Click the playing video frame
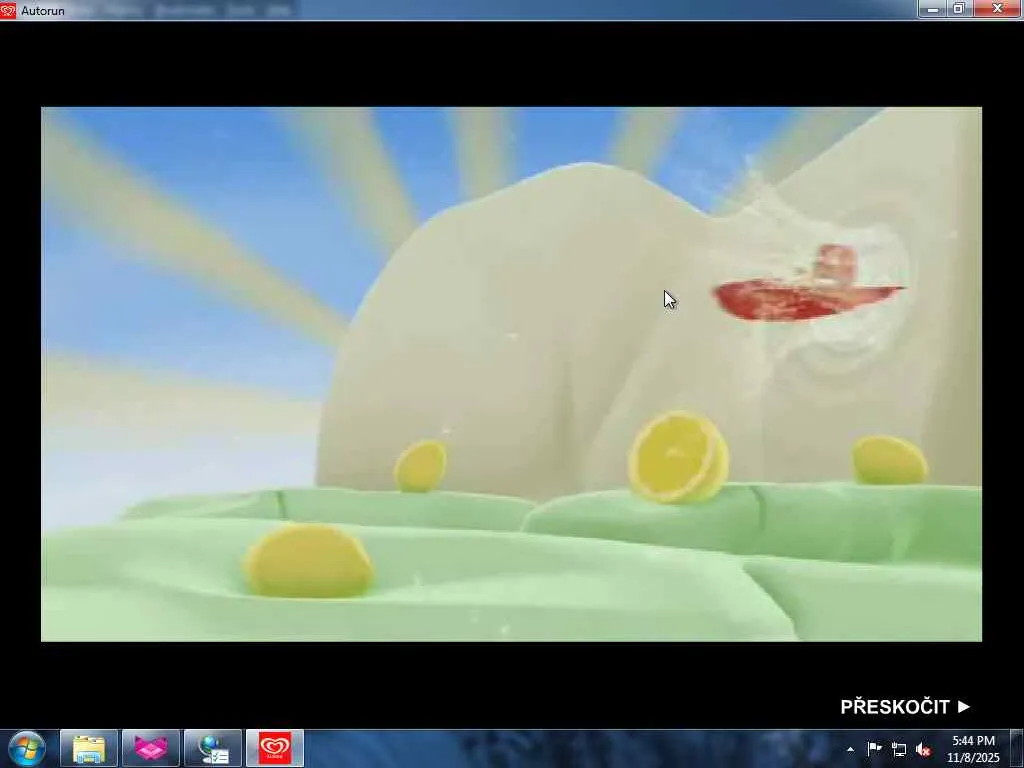Viewport: 1024px width, 768px height. [511, 374]
